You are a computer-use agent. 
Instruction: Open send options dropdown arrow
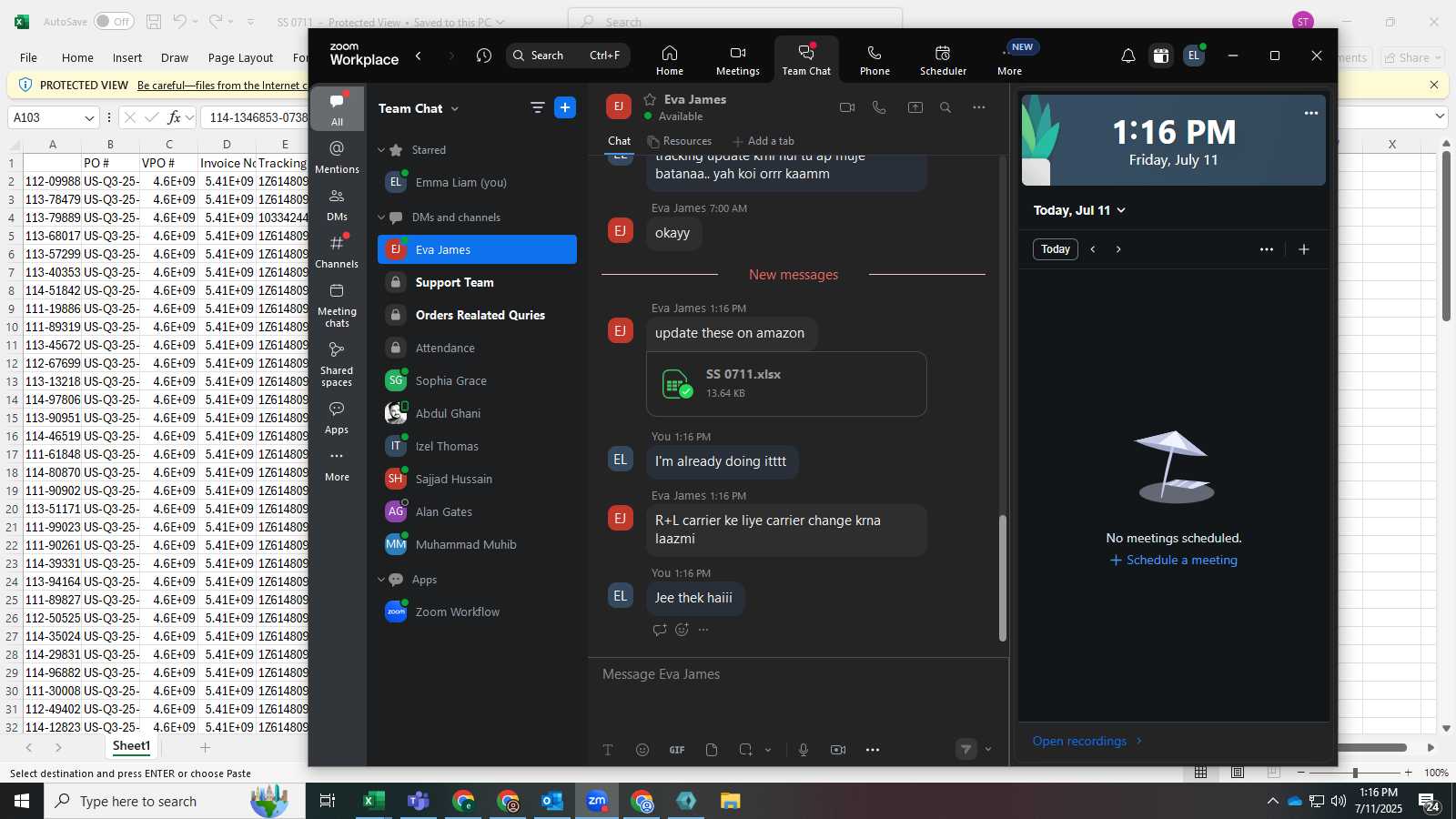988,750
